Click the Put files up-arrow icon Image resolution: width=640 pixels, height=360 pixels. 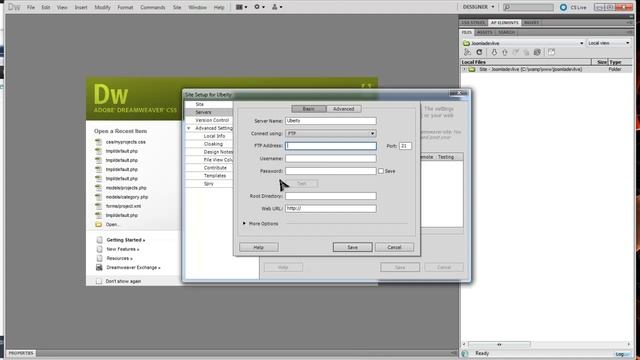[x=505, y=52]
